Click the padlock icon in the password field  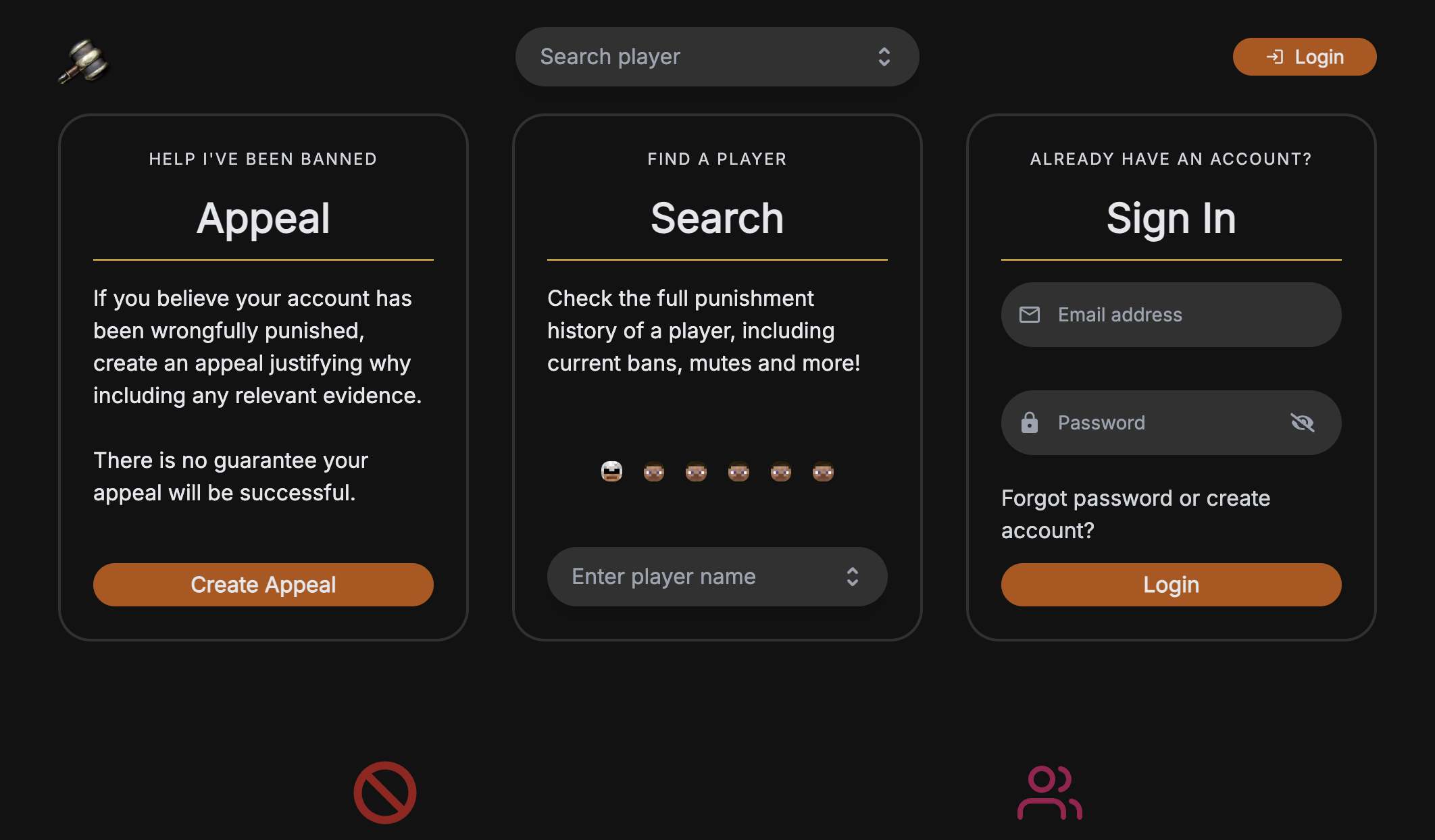click(1030, 422)
